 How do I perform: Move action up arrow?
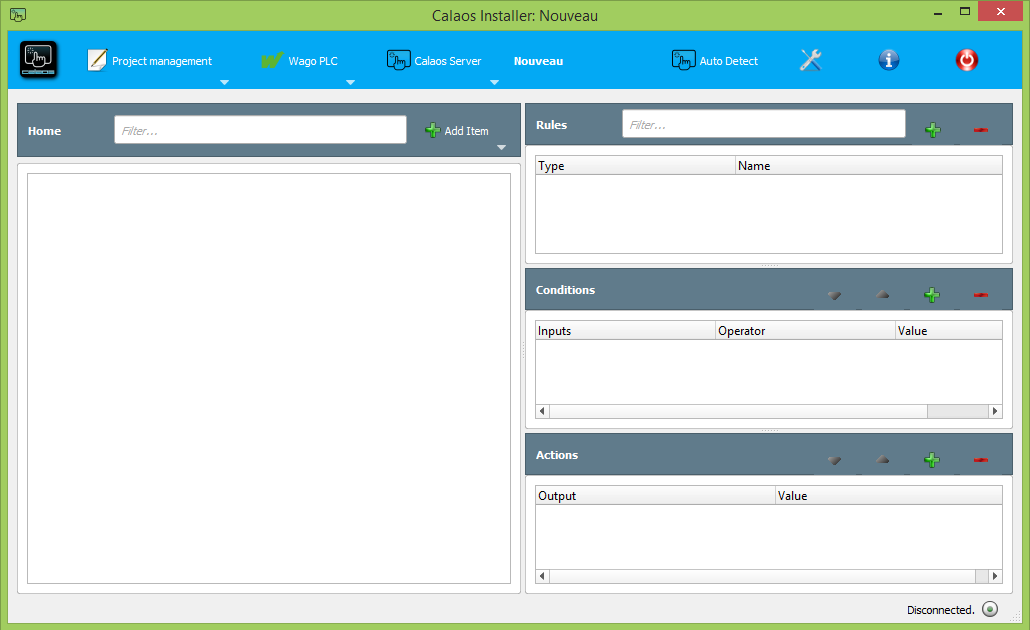(x=883, y=460)
